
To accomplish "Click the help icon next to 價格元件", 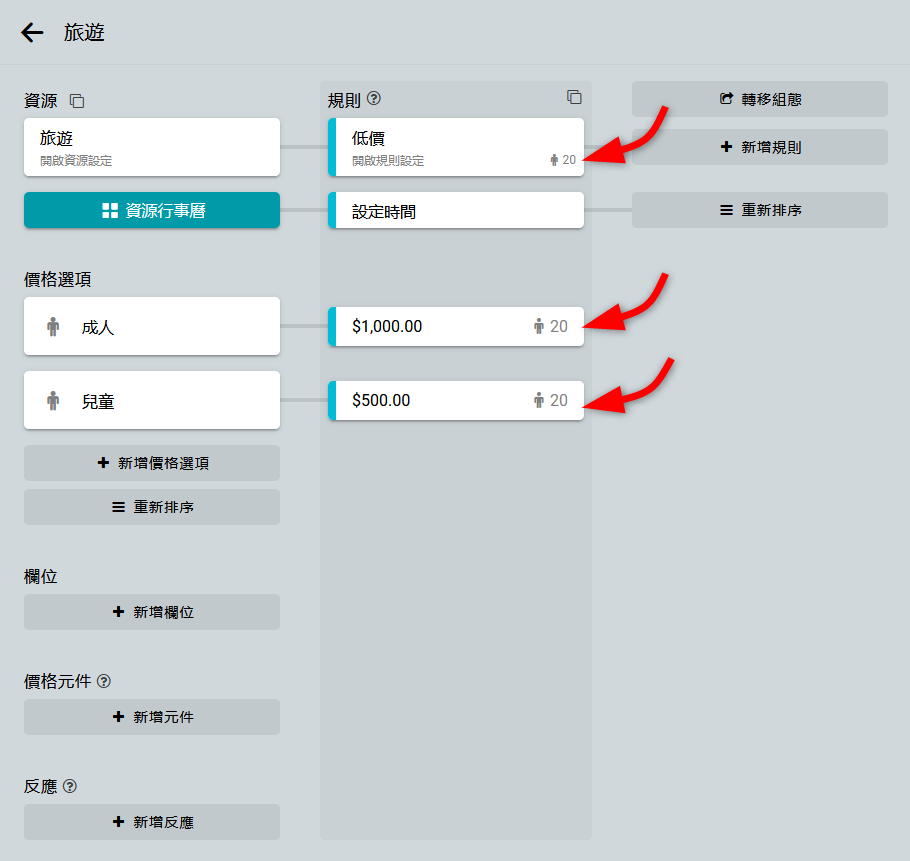I will click(104, 681).
